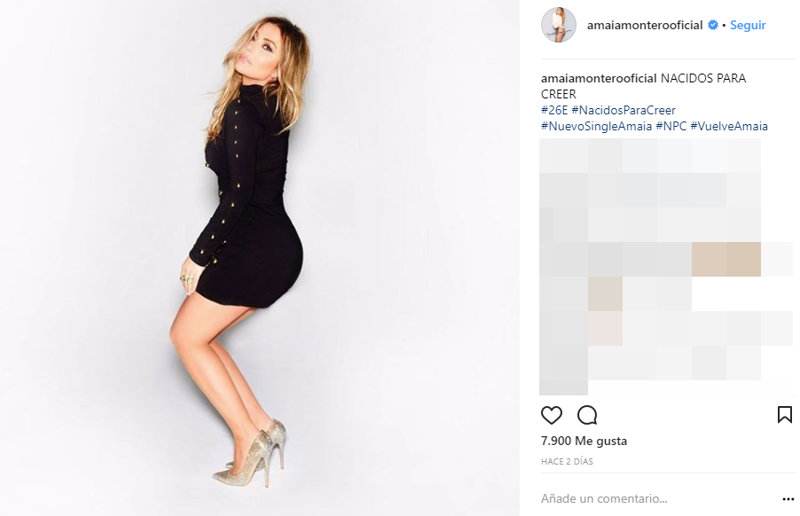Open the amaiamonterooficial profile avatar
This screenshot has height=516, width=800.
tap(559, 25)
